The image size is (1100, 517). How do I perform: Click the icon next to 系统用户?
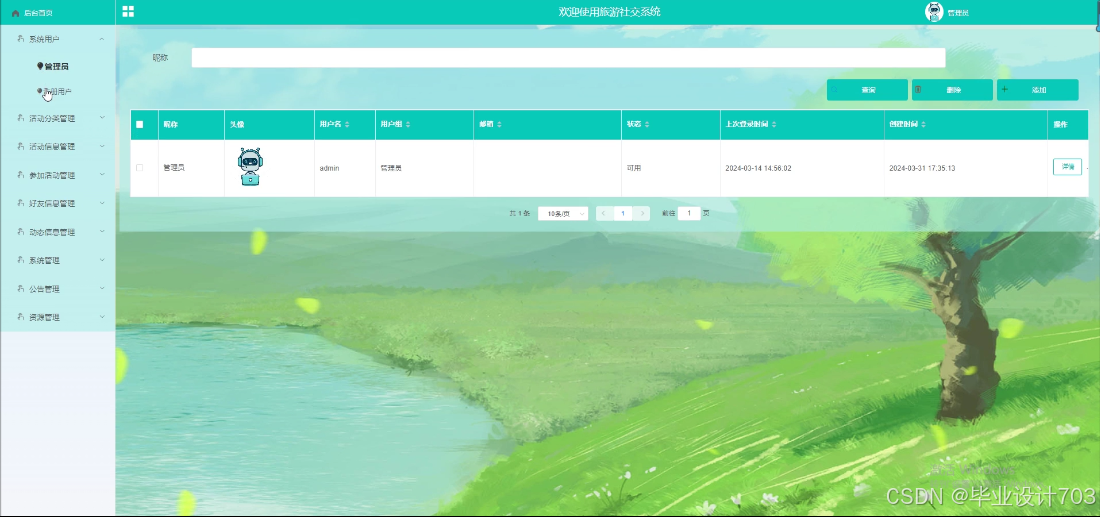[x=21, y=39]
